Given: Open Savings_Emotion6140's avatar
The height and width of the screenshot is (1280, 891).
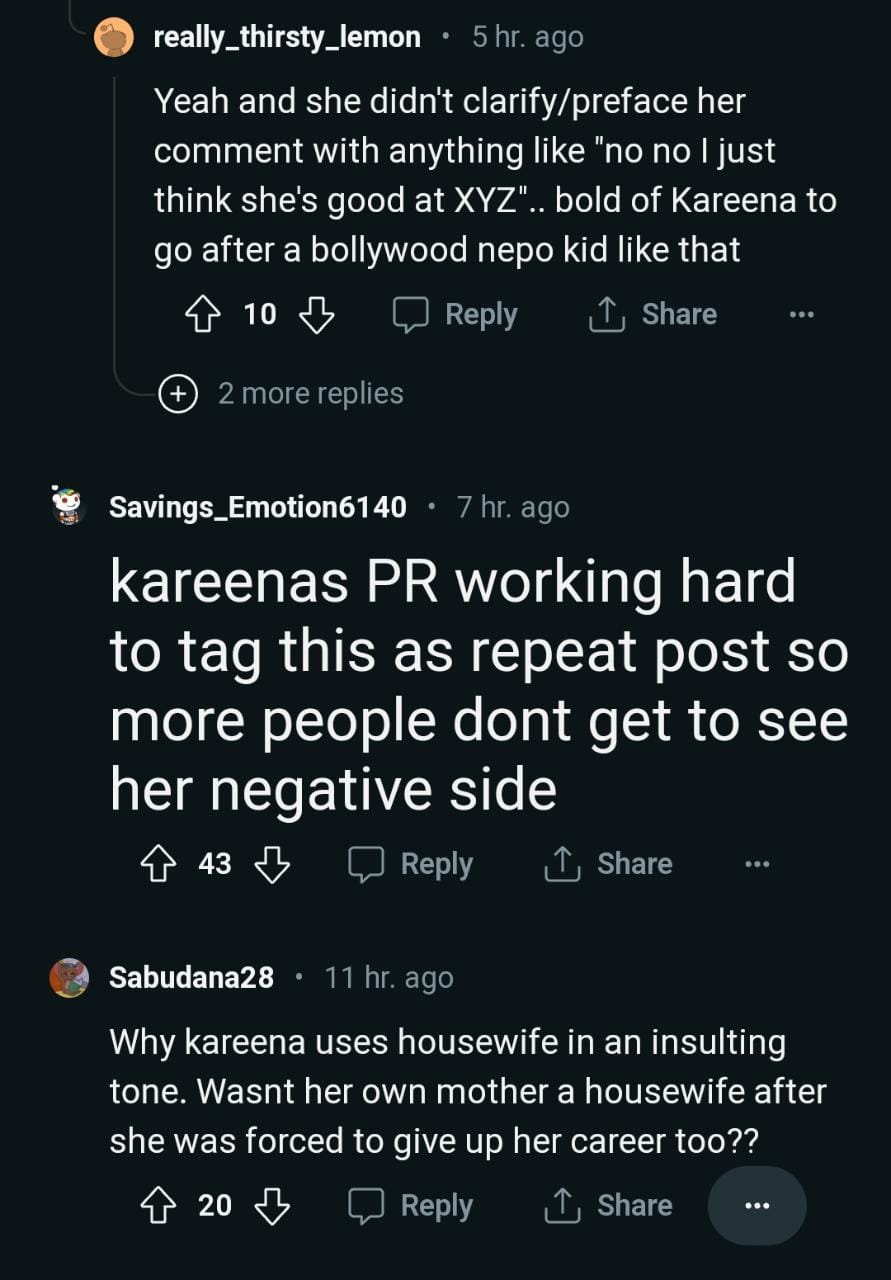Looking at the screenshot, I should [69, 507].
